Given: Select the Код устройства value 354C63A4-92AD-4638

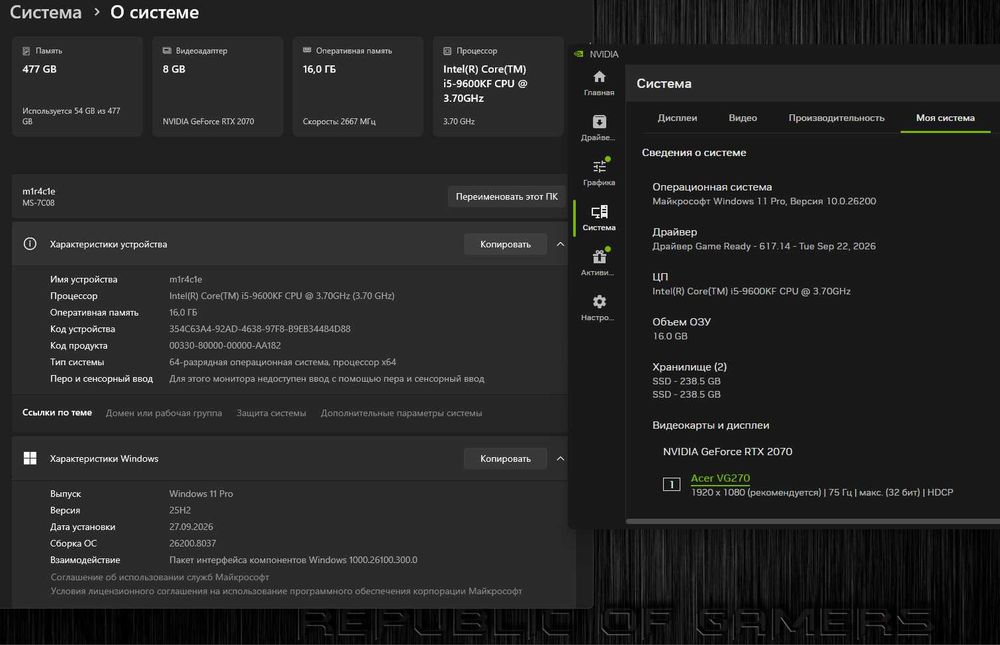Looking at the screenshot, I should pos(260,329).
